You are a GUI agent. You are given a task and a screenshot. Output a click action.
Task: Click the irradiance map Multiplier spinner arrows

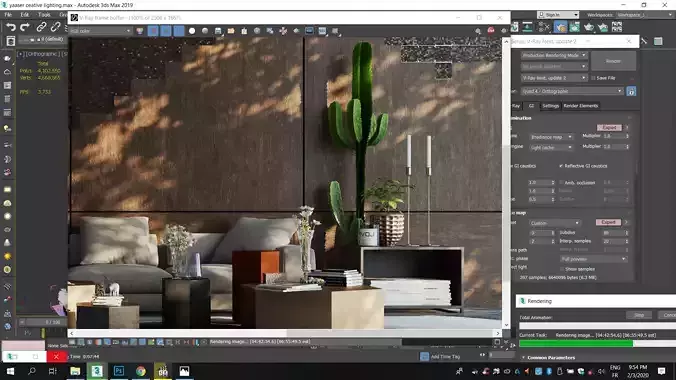pos(627,136)
